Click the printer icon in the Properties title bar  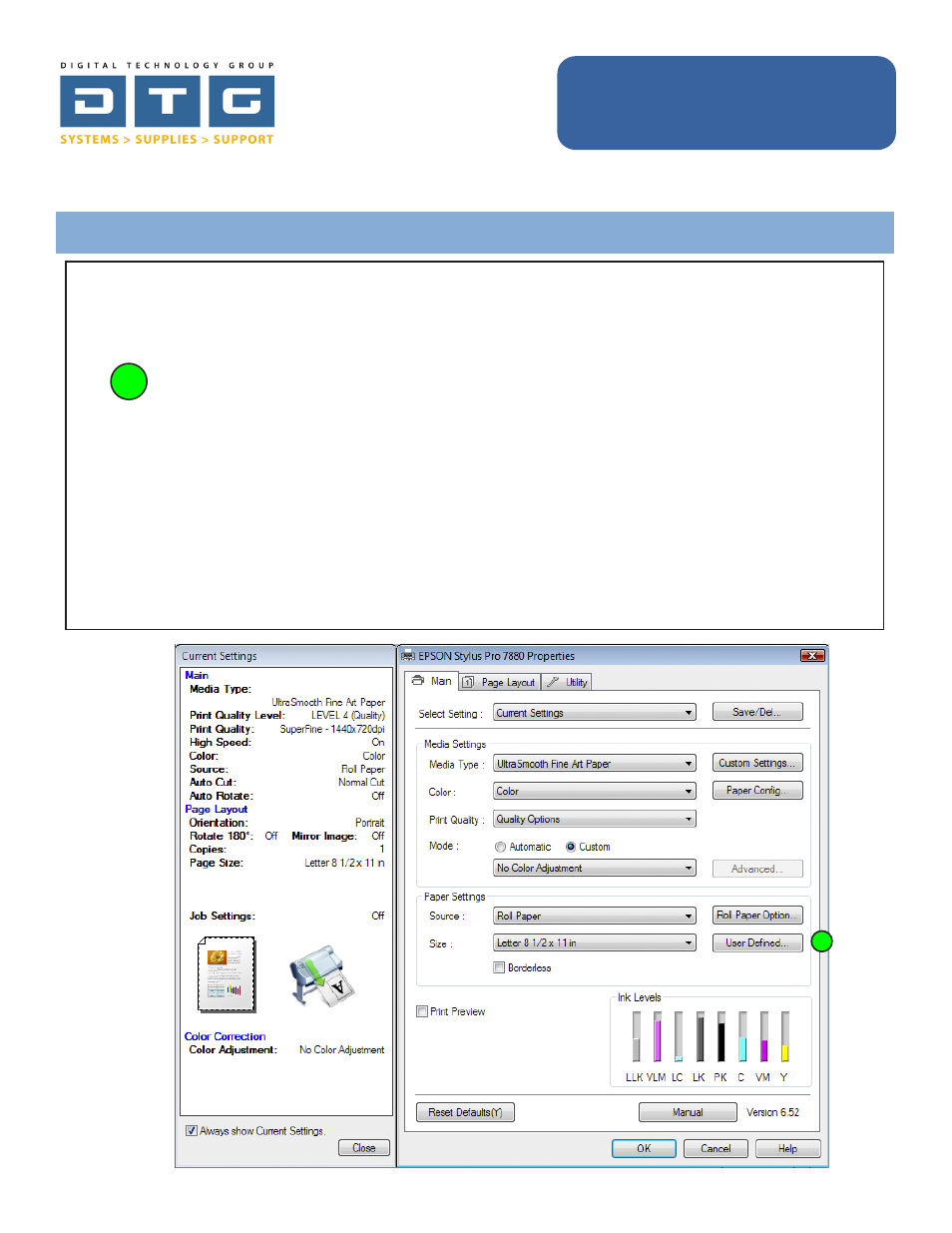click(408, 656)
